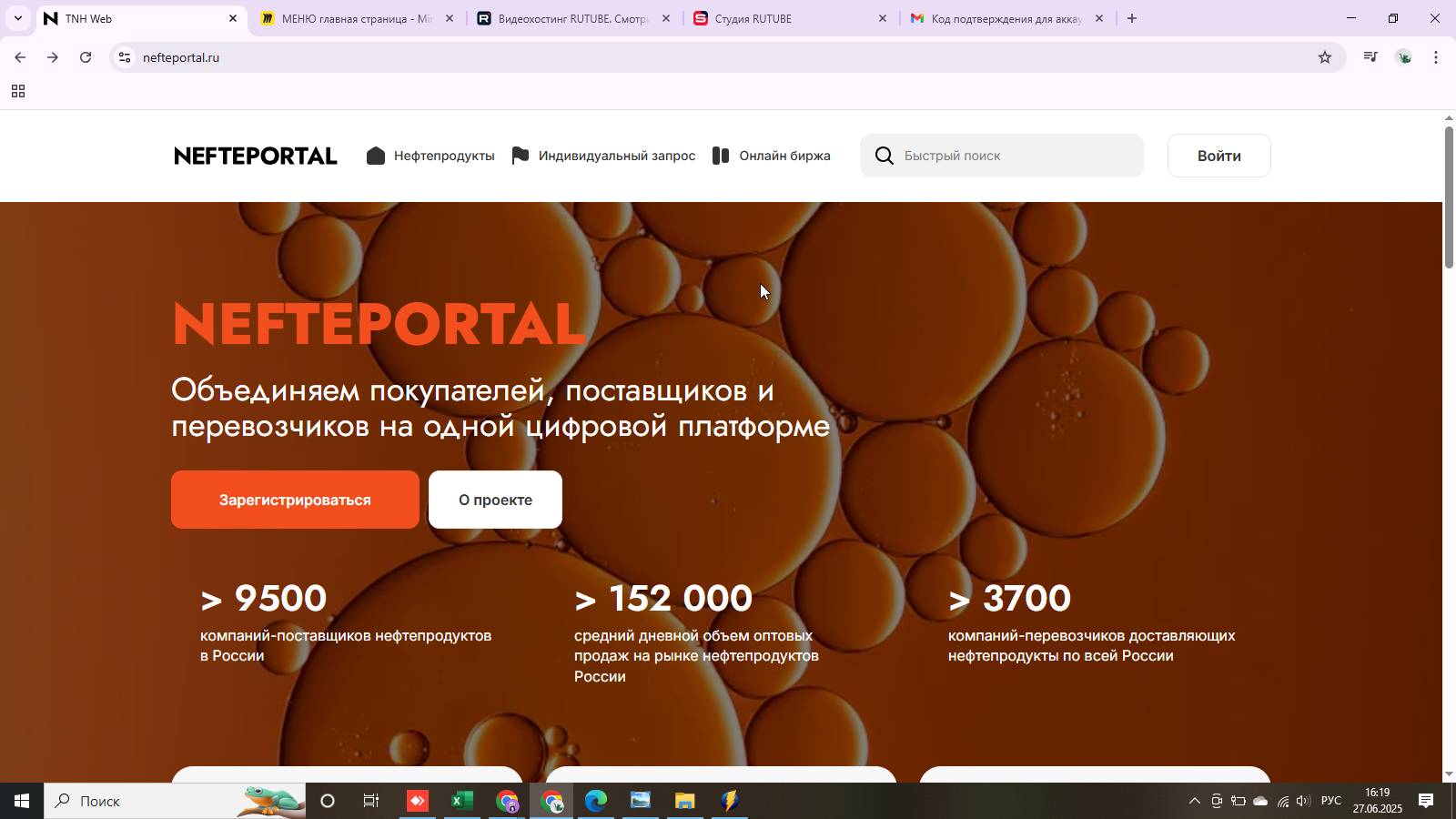The image size is (1456, 819).
Task: Switch to the Код подтверждения Gmail tab
Action: [x=1005, y=18]
